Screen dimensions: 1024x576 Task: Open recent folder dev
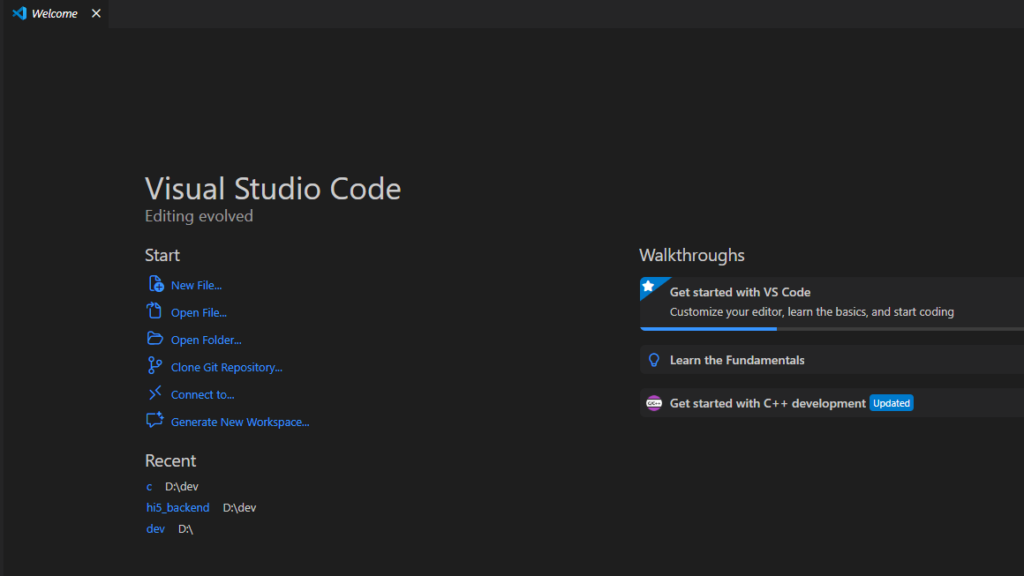coord(154,528)
